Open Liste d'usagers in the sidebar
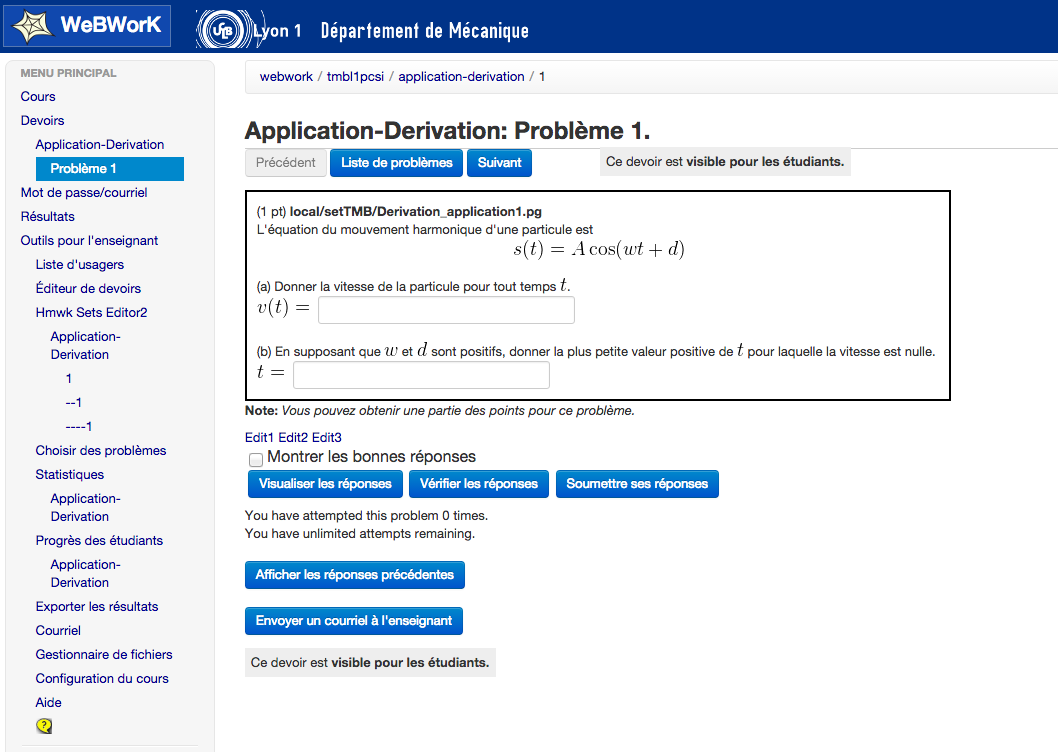Image resolution: width=1058 pixels, height=752 pixels. (x=80, y=265)
